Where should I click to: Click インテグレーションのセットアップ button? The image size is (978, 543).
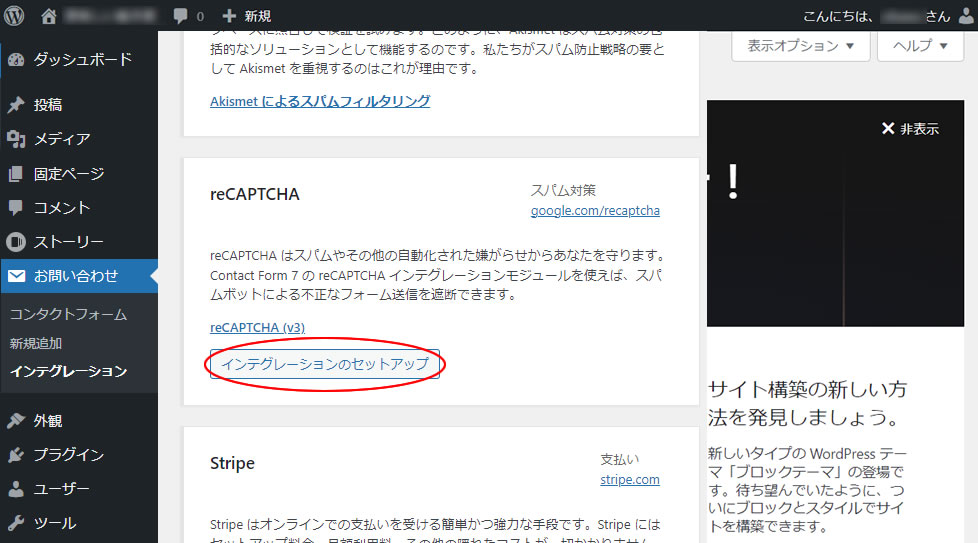325,364
